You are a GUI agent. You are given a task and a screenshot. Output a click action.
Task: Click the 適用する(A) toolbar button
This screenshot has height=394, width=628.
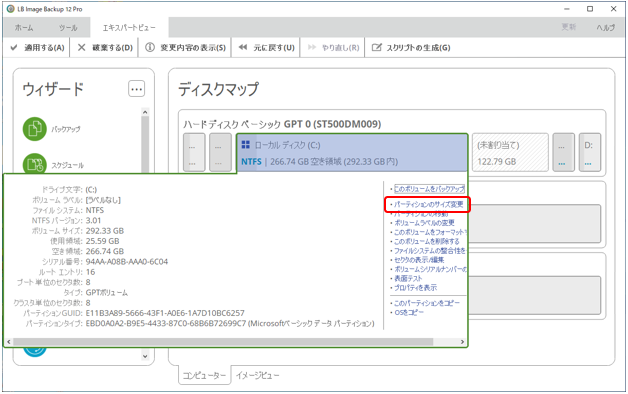tap(37, 48)
